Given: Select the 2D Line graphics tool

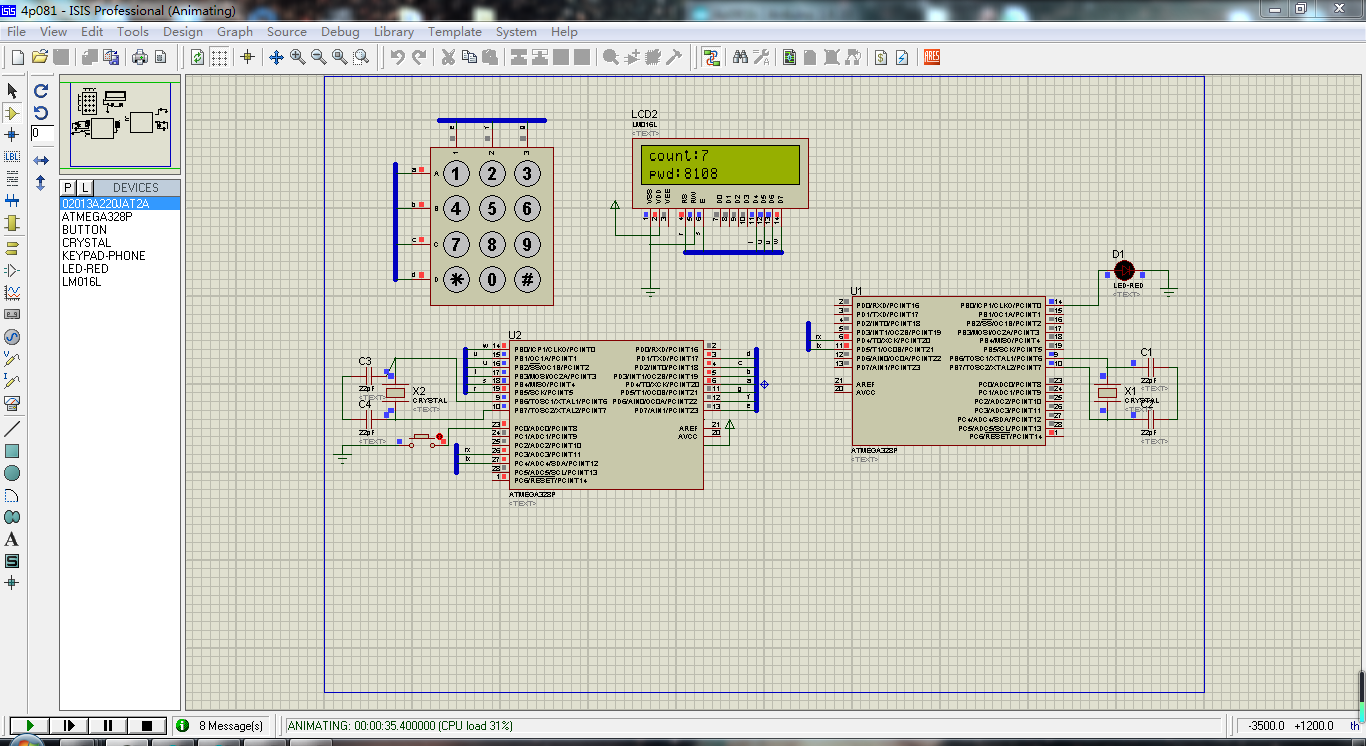Looking at the screenshot, I should [12, 429].
